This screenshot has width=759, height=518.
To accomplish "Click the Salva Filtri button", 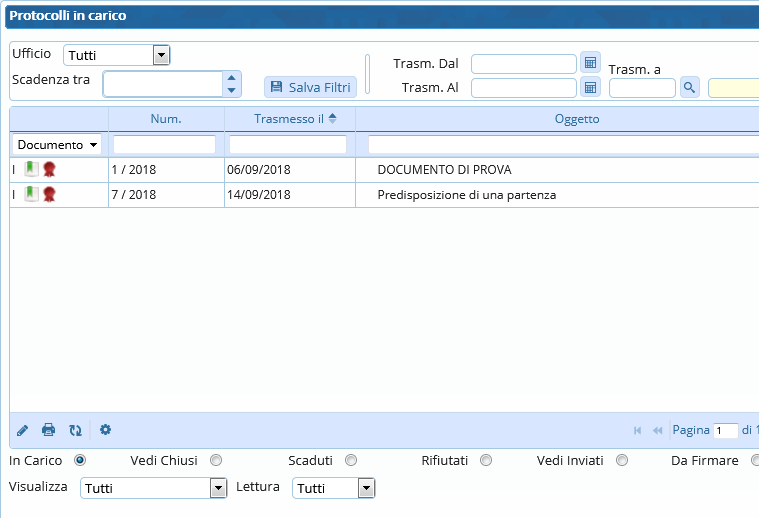I will [x=310, y=87].
